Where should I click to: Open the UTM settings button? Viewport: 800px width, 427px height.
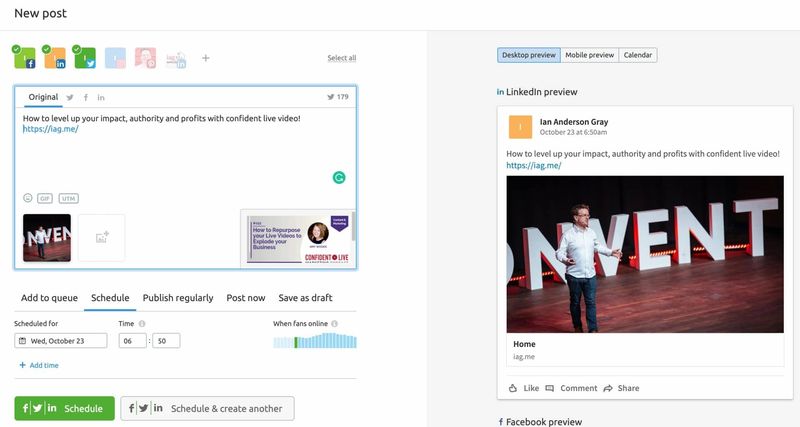[x=68, y=198]
